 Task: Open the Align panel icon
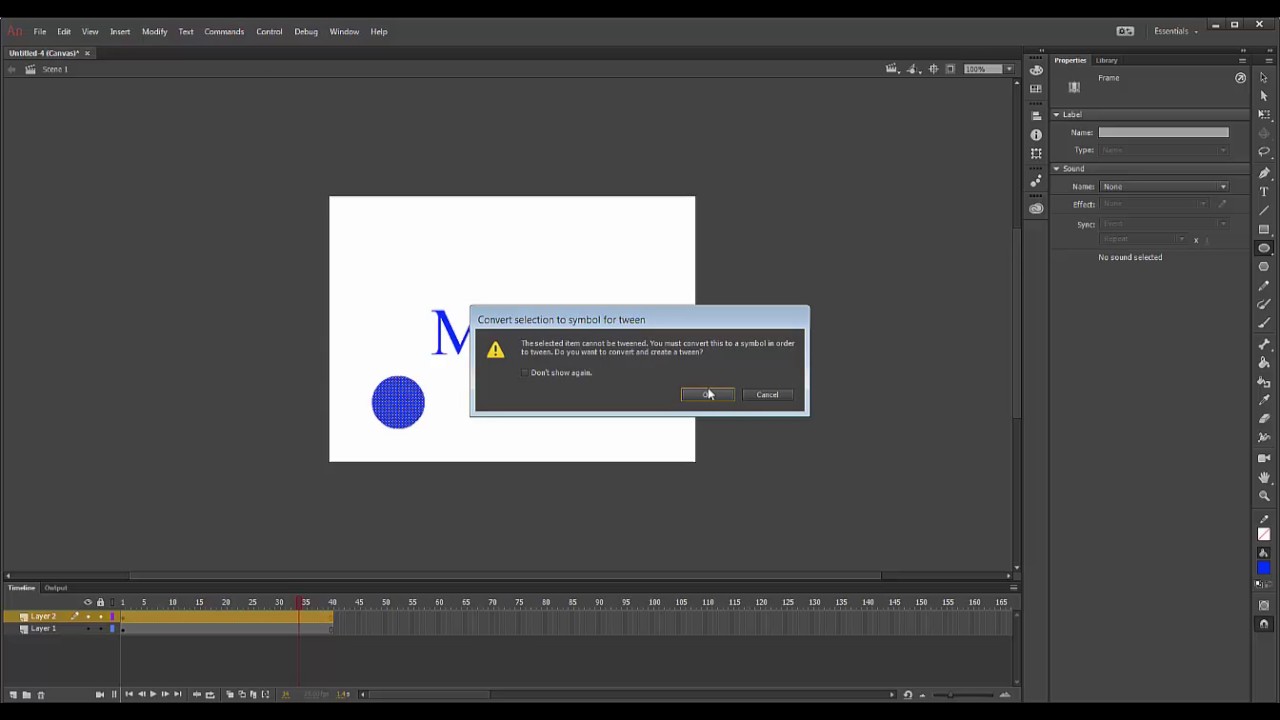pyautogui.click(x=1036, y=115)
